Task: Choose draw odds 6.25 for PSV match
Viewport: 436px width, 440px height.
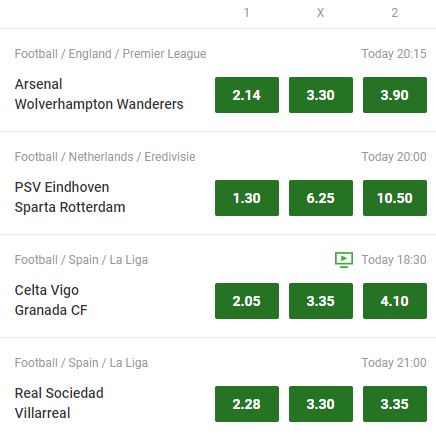Action: (321, 198)
